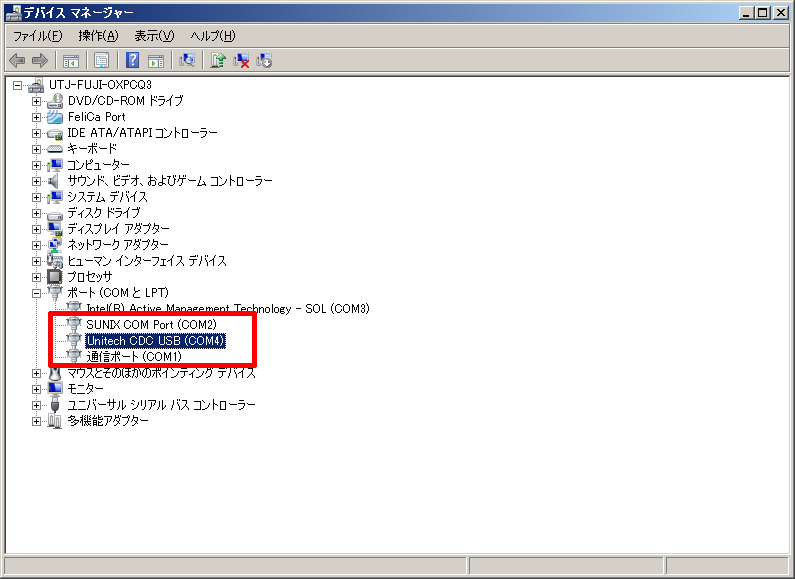Open the ヘルプ(H) menu
795x579 pixels.
pos(213,36)
